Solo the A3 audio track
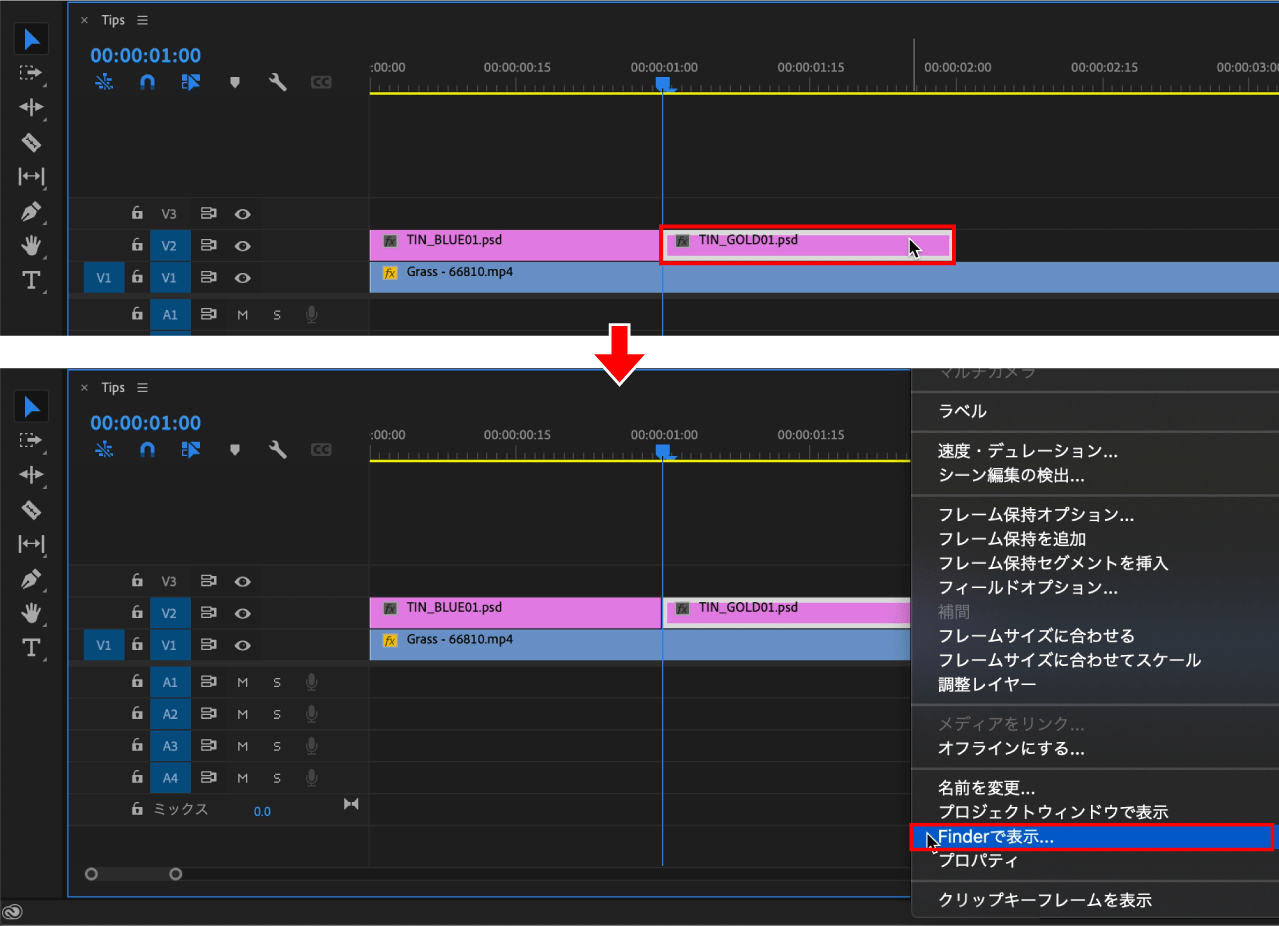The width and height of the screenshot is (1279, 926). click(x=277, y=746)
